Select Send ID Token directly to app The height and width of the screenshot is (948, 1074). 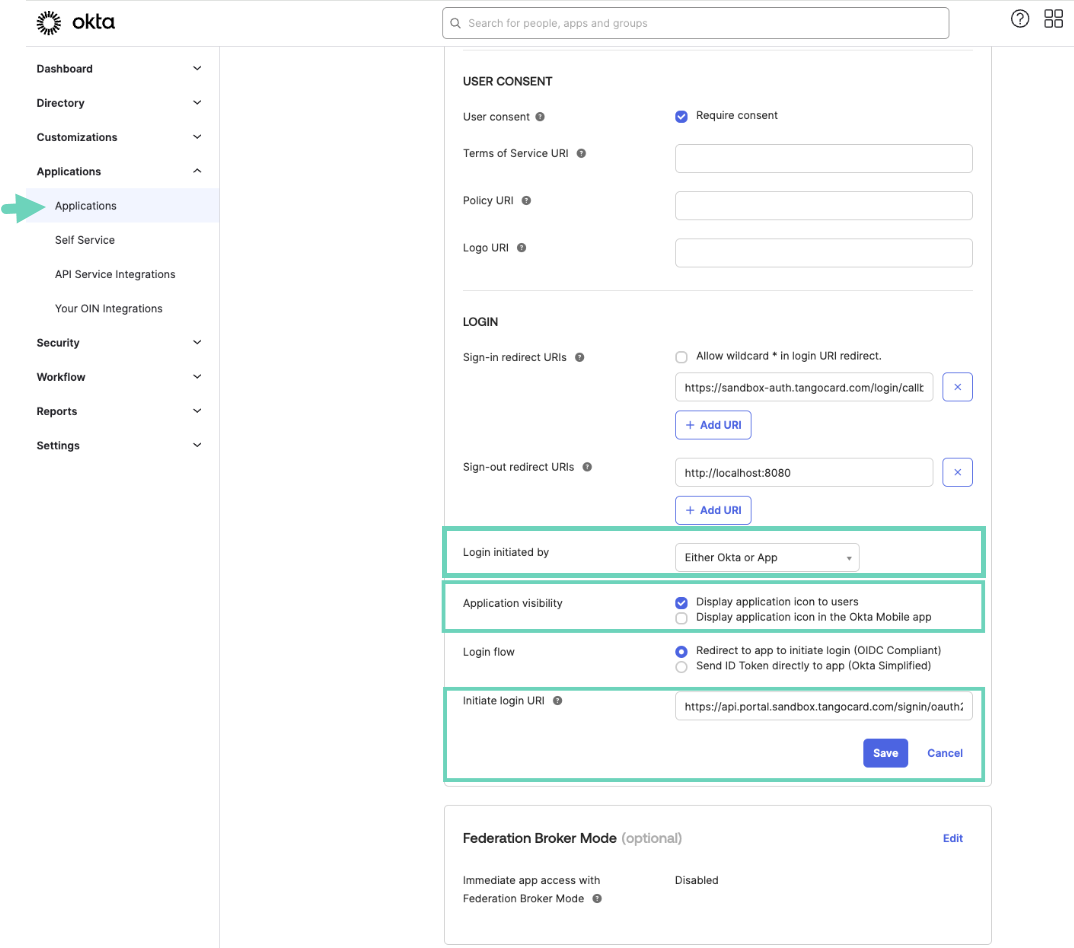click(681, 666)
